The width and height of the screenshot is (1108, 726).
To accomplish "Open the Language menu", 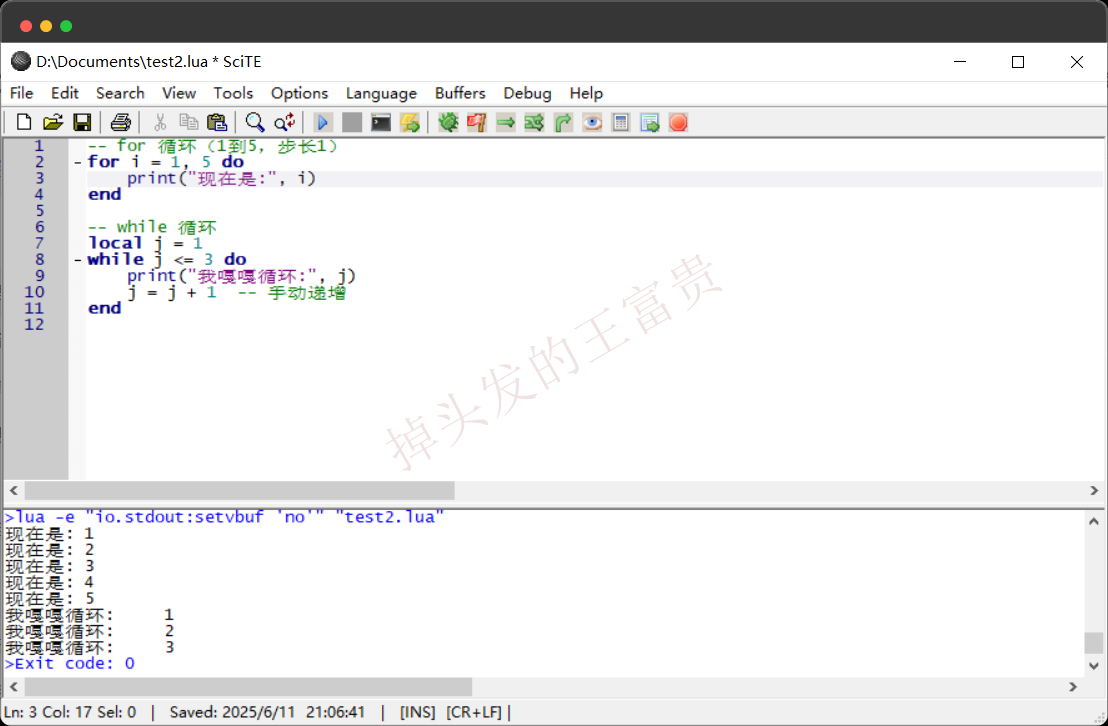I will tap(382, 93).
